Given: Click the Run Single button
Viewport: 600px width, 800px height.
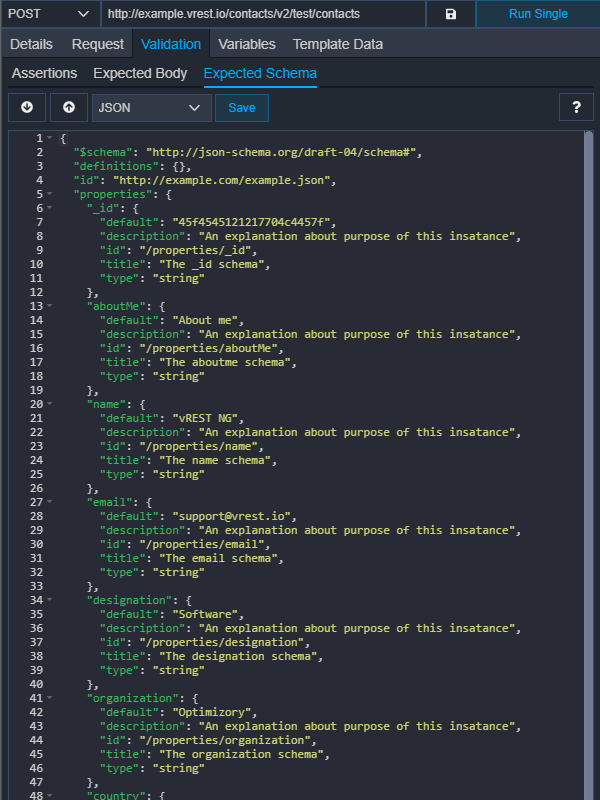Looking at the screenshot, I should [538, 14].
